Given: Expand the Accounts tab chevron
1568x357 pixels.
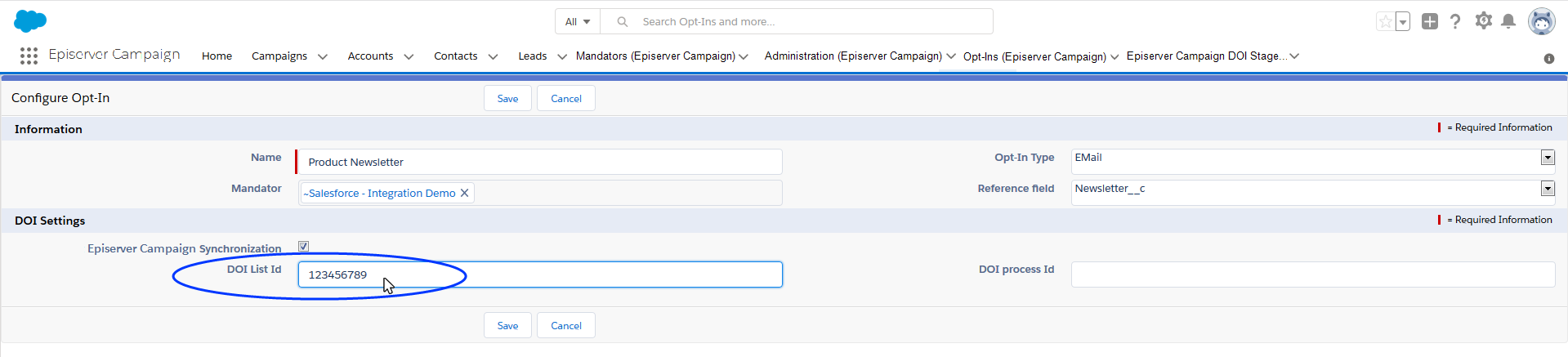Looking at the screenshot, I should (409, 56).
